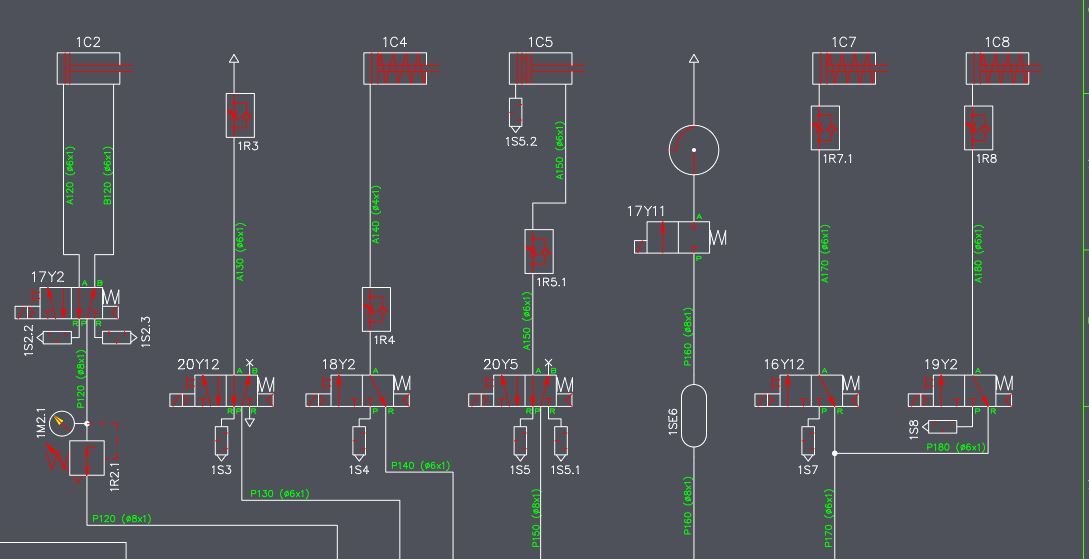
Task: Select the P170 (ø6x1) line label
Action: point(828,519)
